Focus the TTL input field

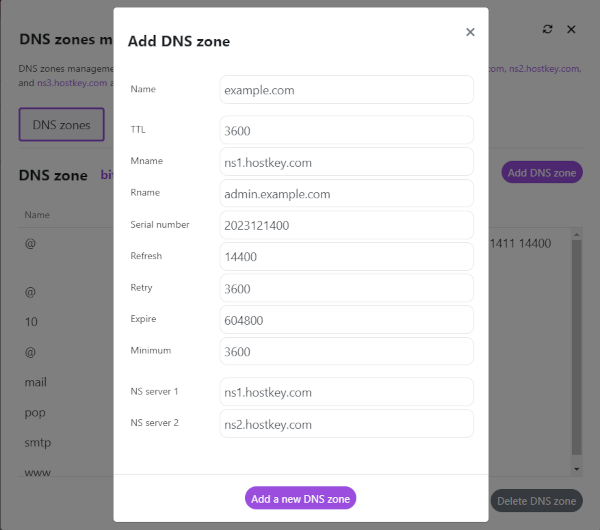[x=346, y=130]
